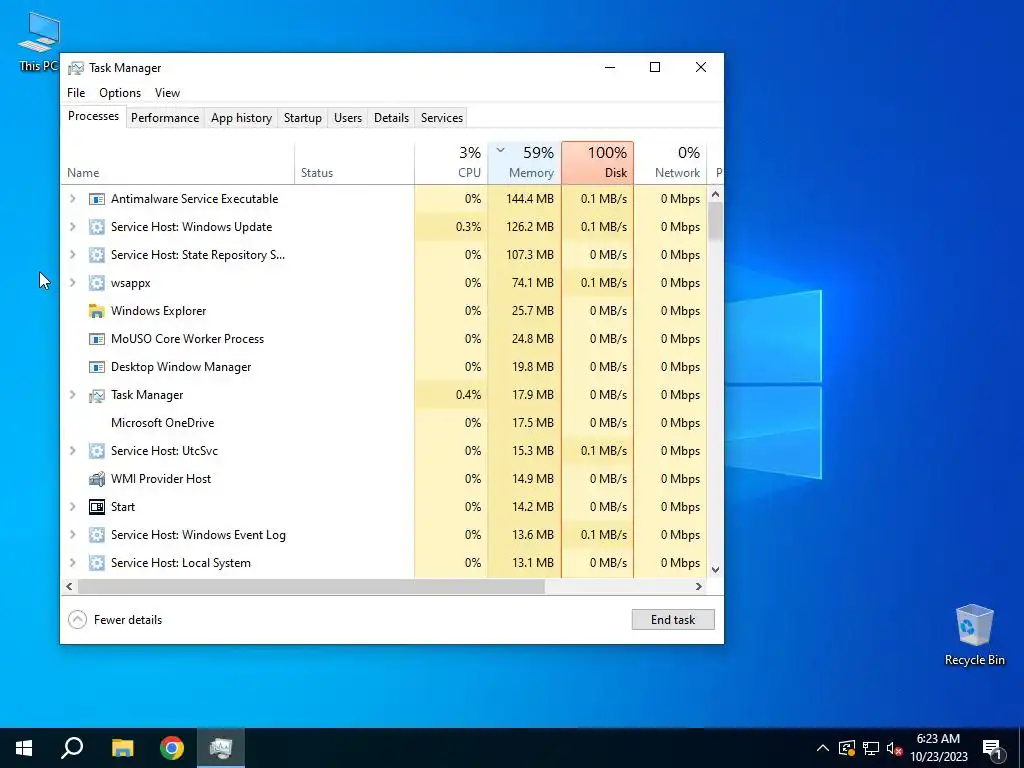Click the vertical scrollbar thumb
Viewport: 1024px width, 768px height.
point(715,221)
